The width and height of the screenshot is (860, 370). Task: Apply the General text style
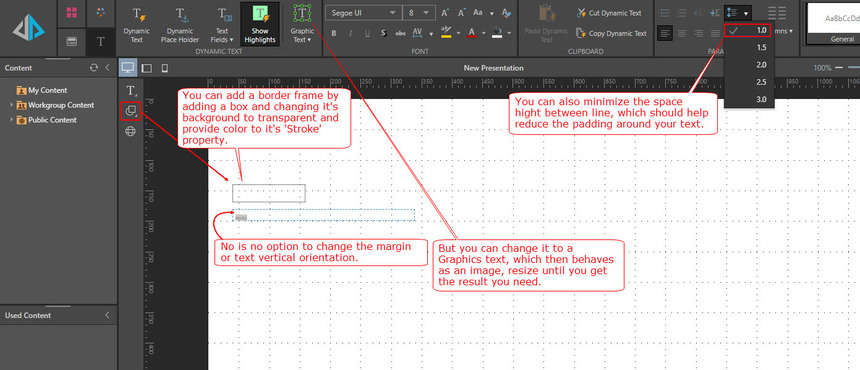(x=834, y=24)
